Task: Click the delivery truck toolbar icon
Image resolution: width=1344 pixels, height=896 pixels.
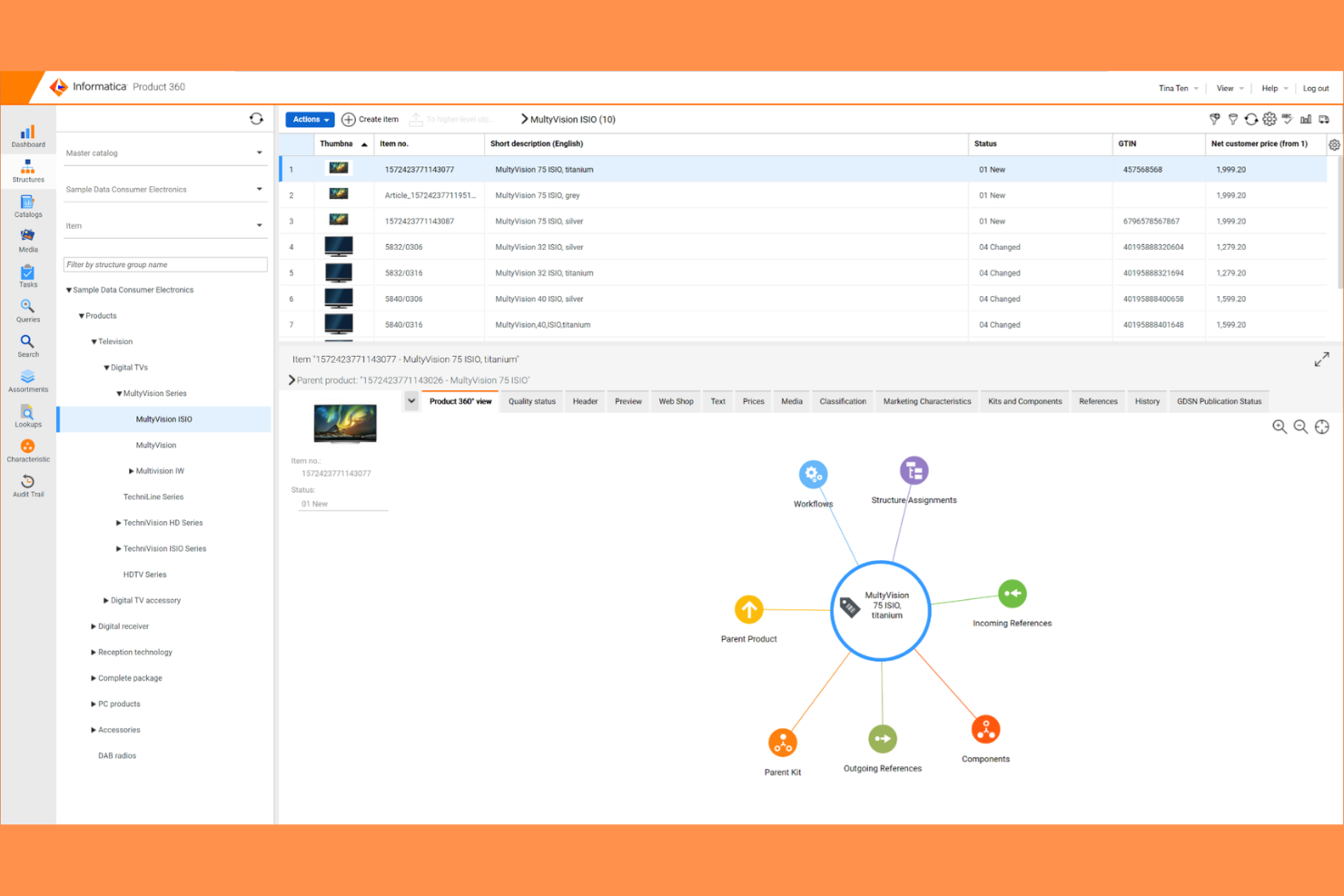Action: [1324, 119]
